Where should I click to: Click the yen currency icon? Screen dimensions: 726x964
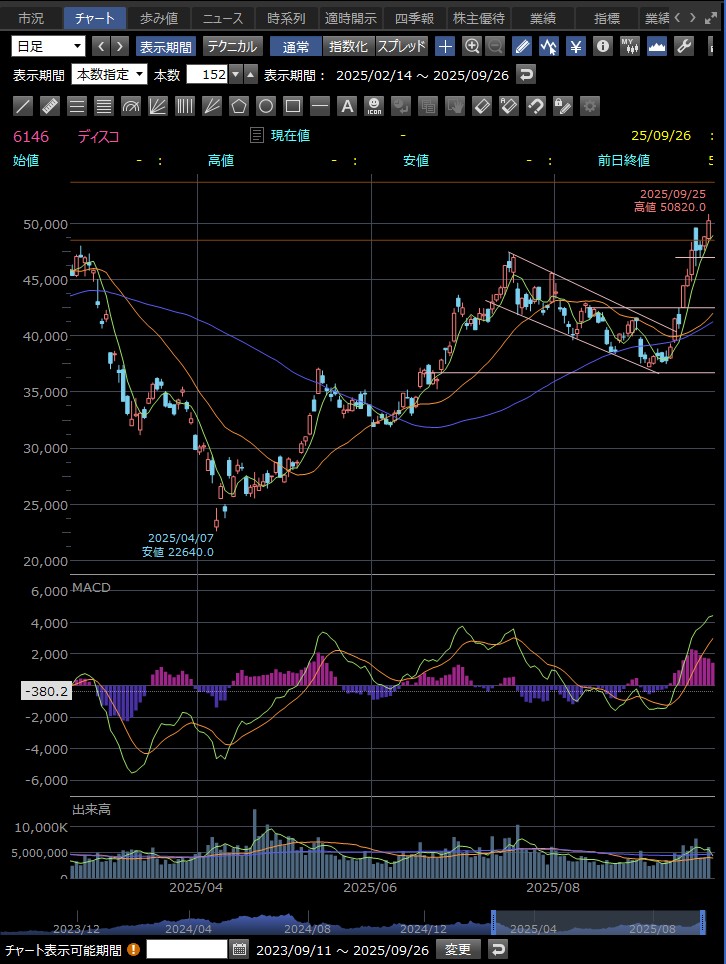click(x=576, y=46)
